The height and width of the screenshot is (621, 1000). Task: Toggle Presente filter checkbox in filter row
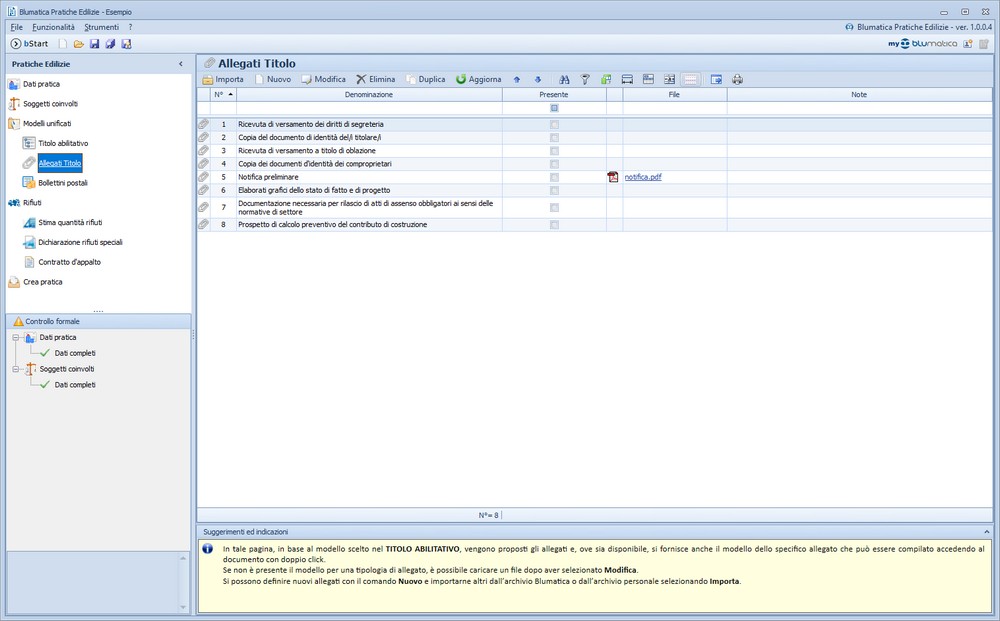coord(554,108)
